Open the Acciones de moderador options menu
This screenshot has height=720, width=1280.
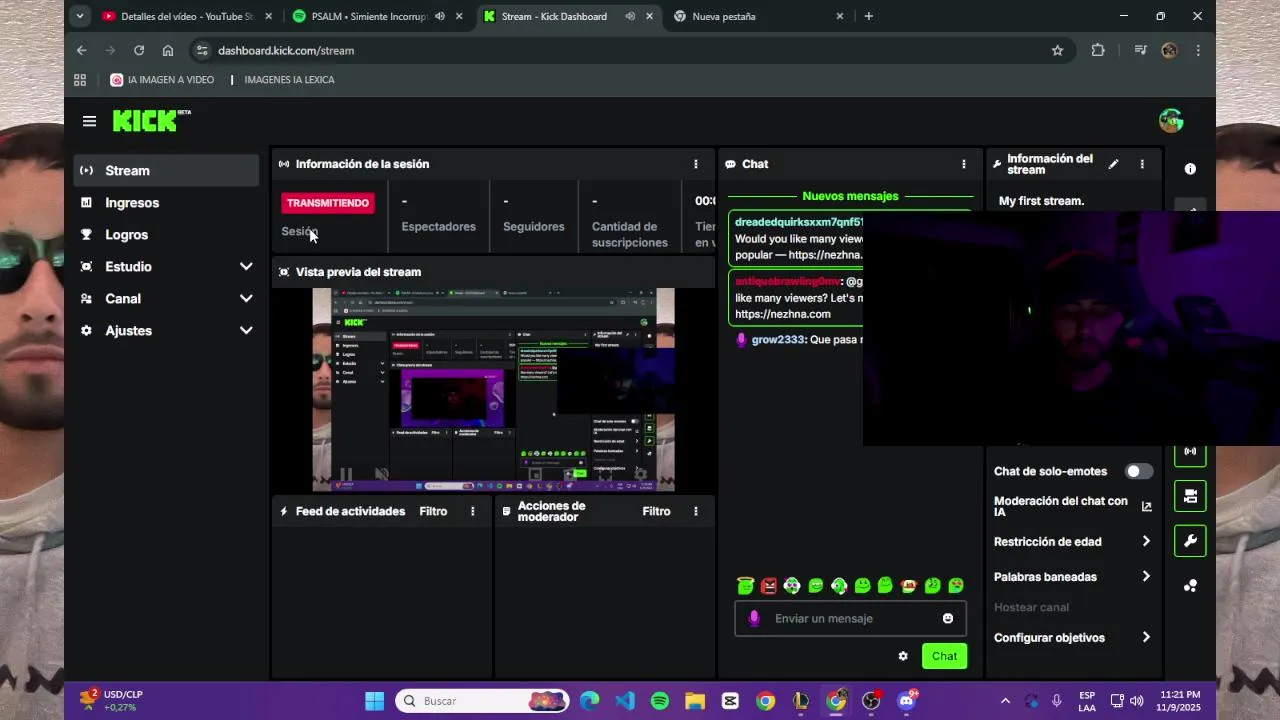click(696, 511)
